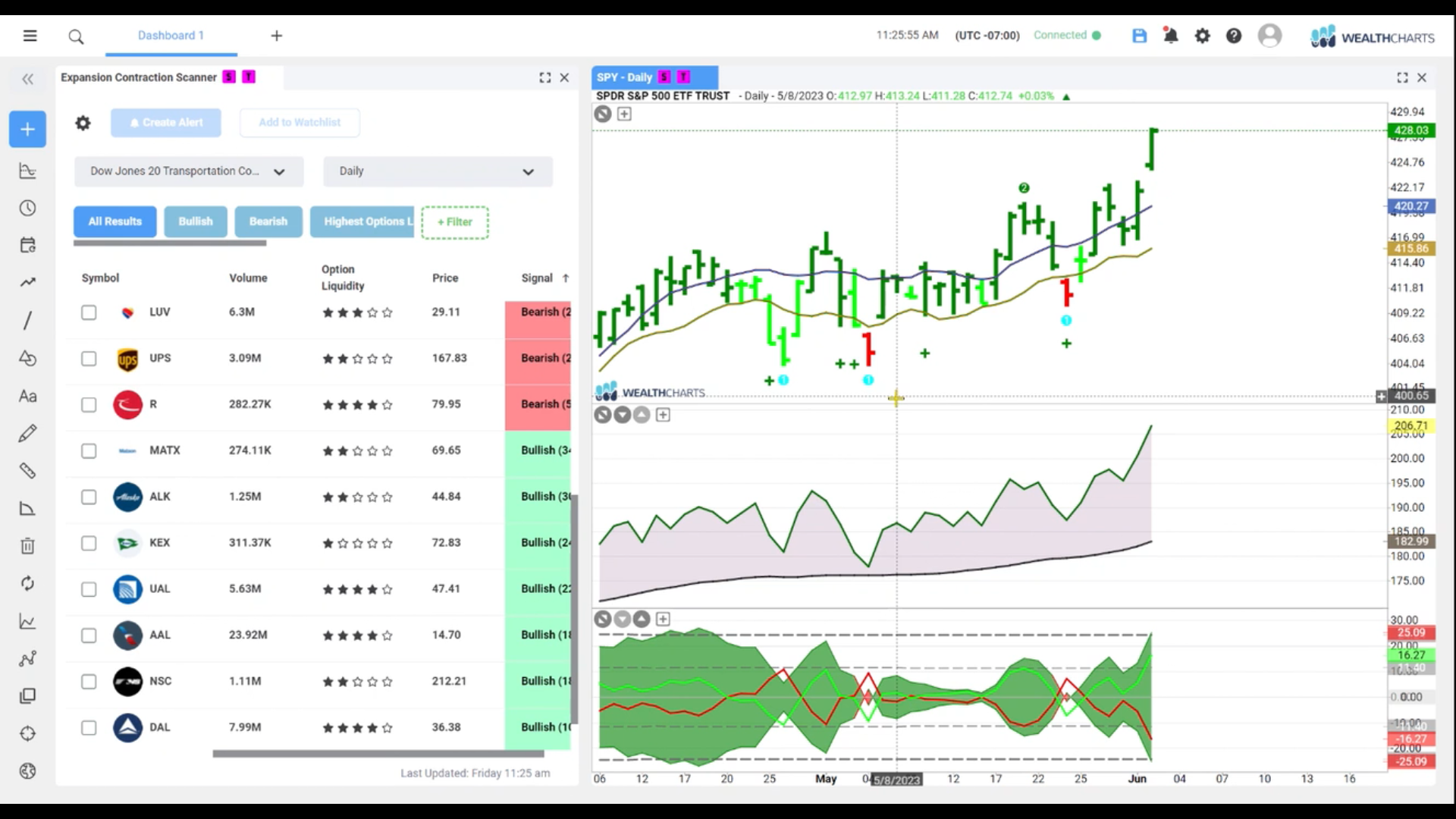This screenshot has width=1456, height=819.
Task: Add indicator plus on price pane
Action: [624, 114]
